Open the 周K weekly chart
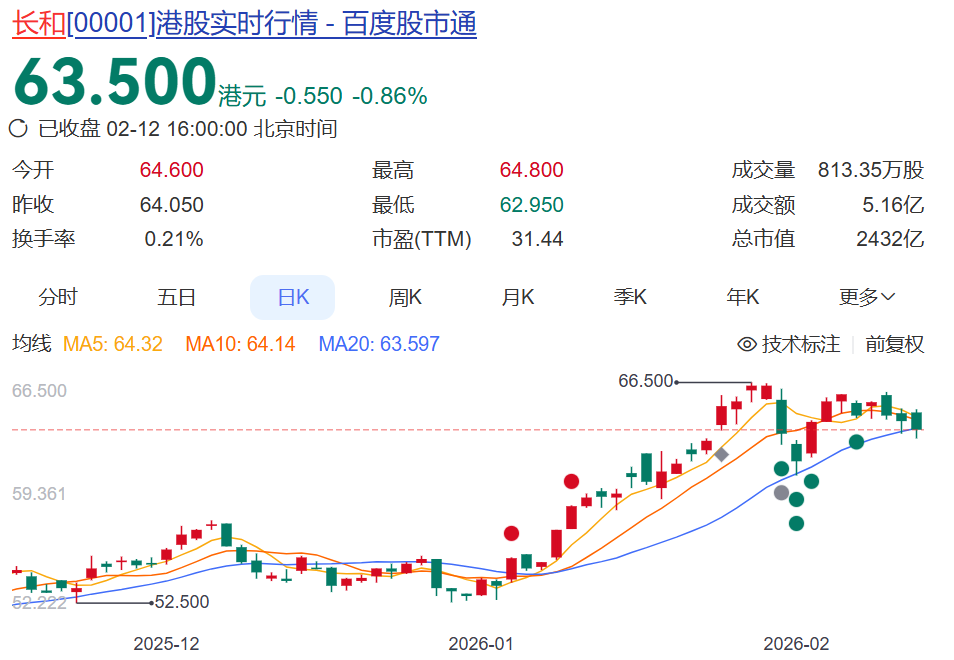This screenshot has width=954, height=660. [x=404, y=296]
